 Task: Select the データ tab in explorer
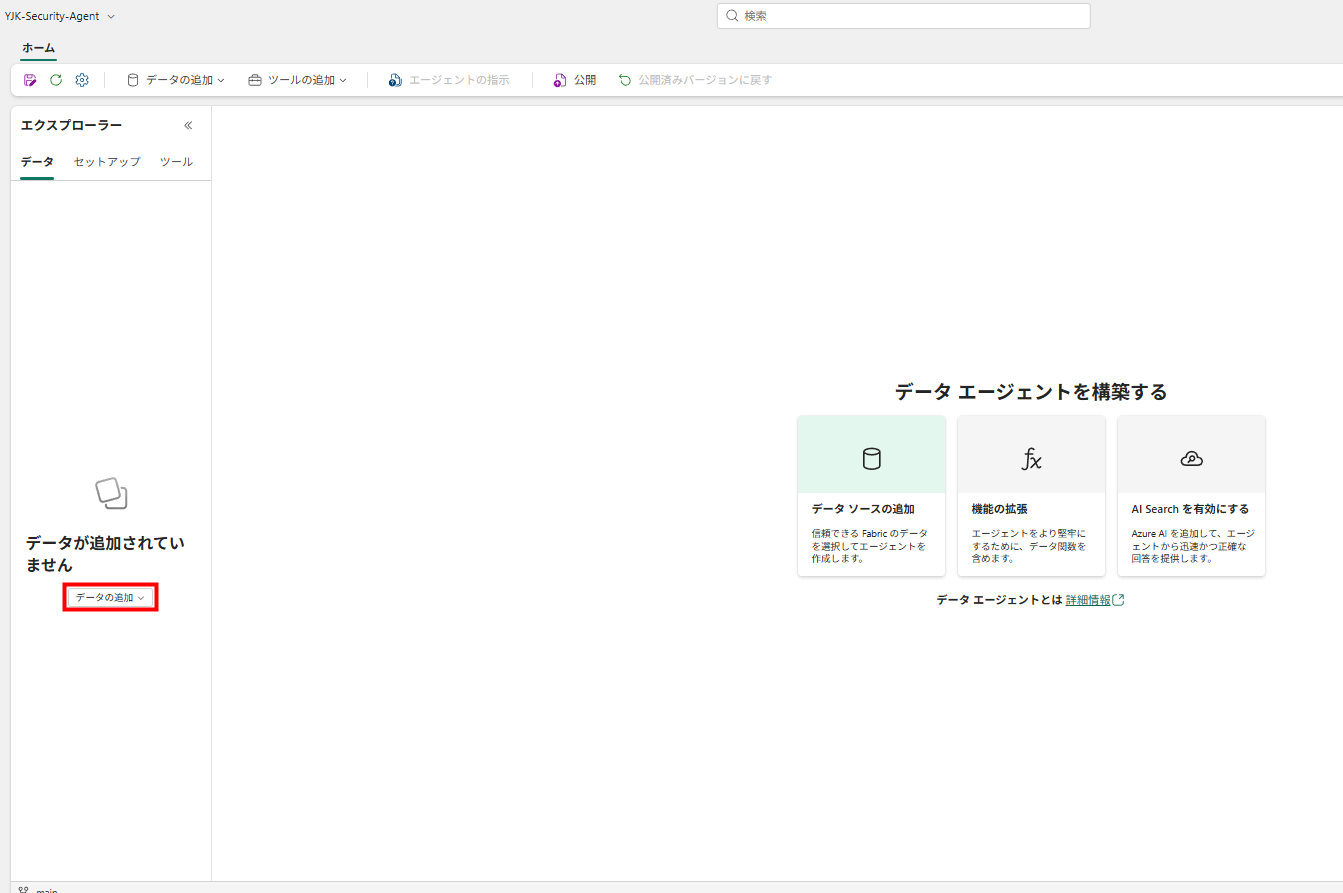(x=37, y=162)
